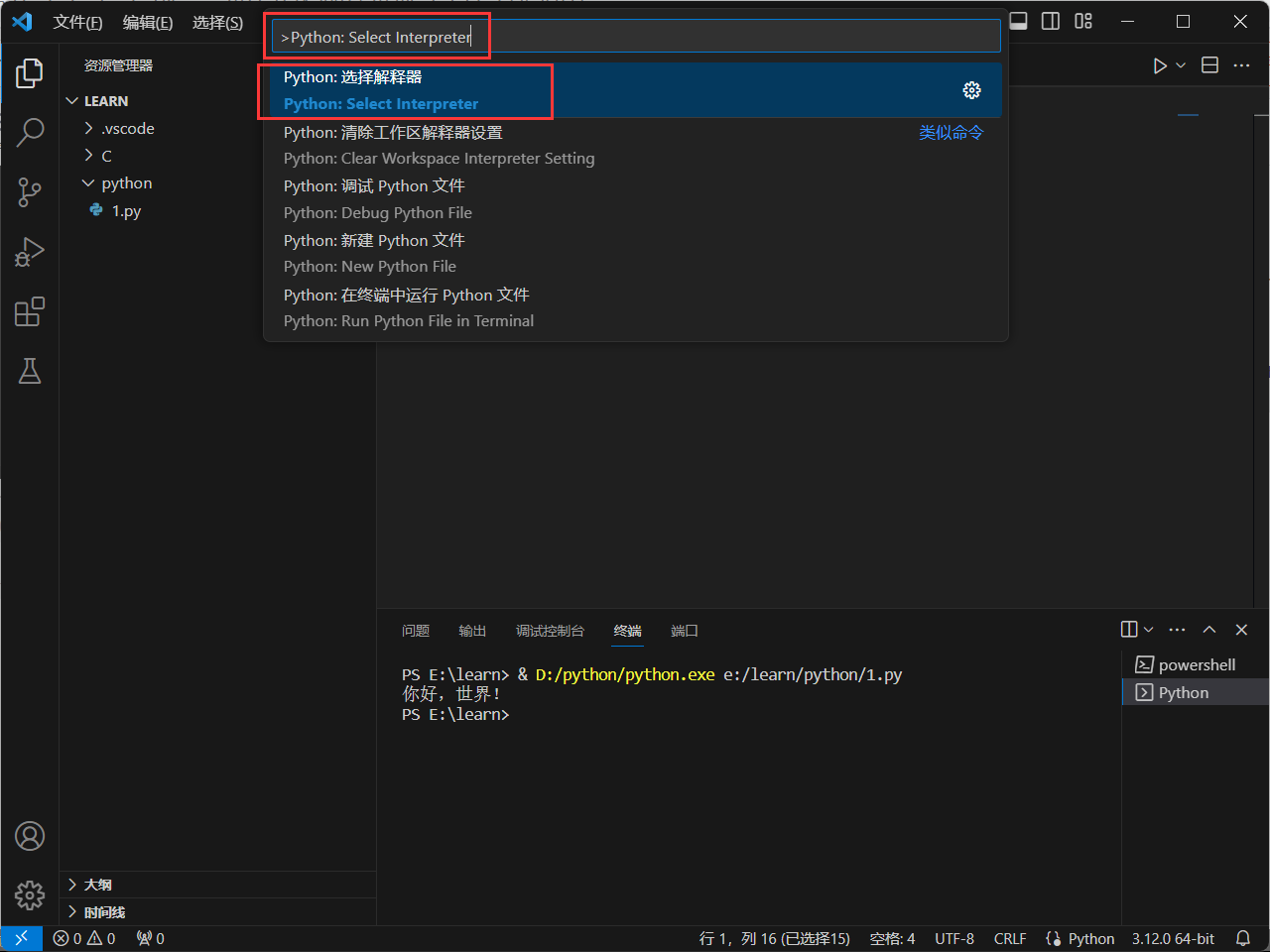Screen dimensions: 1270x952
Task: Click the gear beside Python: Select Interpreter entry
Action: pyautogui.click(x=971, y=89)
